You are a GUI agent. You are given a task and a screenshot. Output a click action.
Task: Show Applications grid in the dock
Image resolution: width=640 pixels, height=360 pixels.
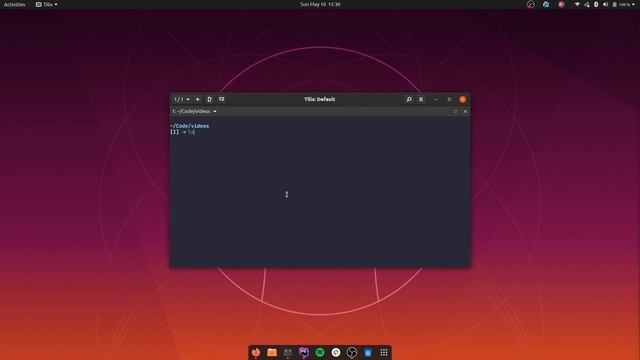click(x=384, y=352)
